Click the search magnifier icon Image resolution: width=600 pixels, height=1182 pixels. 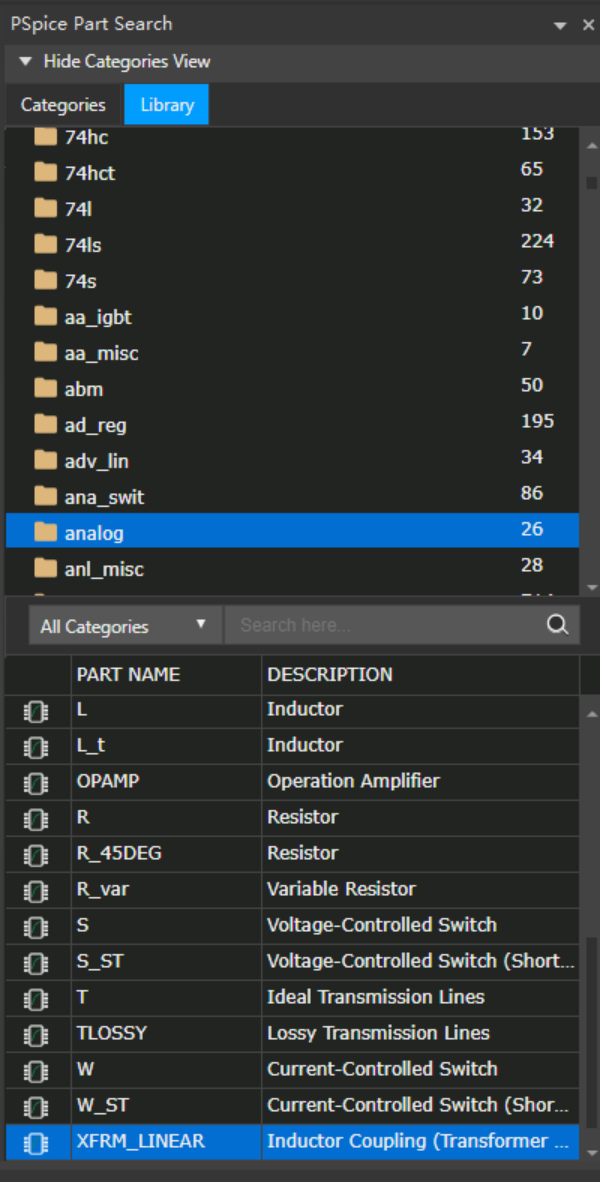pyautogui.click(x=557, y=625)
